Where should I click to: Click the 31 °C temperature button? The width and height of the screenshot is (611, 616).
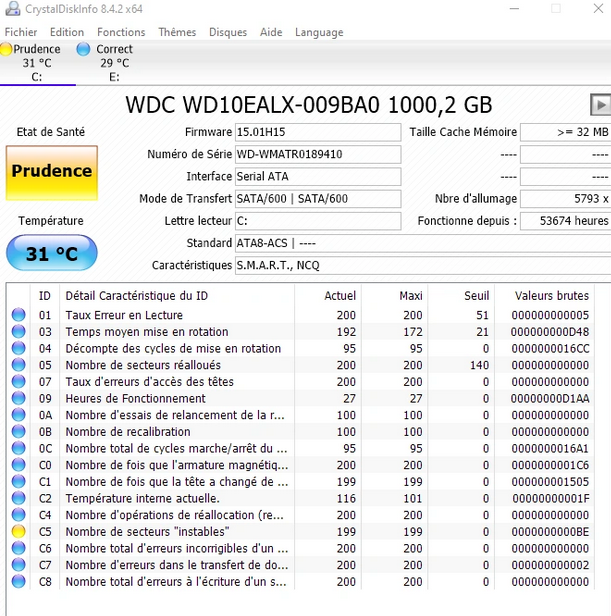pos(52,253)
